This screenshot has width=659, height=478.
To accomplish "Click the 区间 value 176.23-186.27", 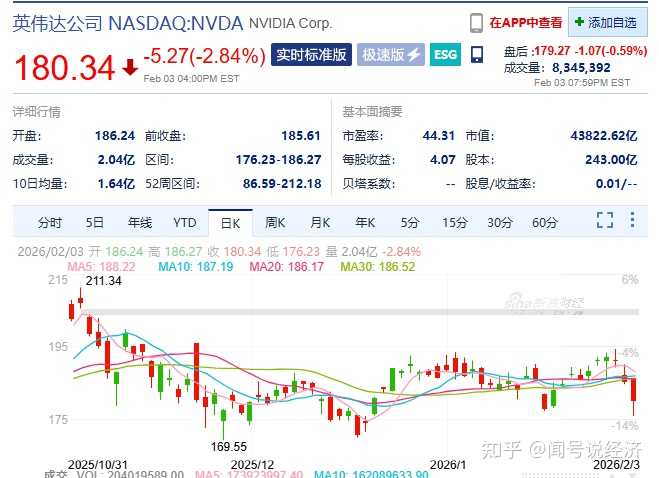I will pyautogui.click(x=278, y=160).
